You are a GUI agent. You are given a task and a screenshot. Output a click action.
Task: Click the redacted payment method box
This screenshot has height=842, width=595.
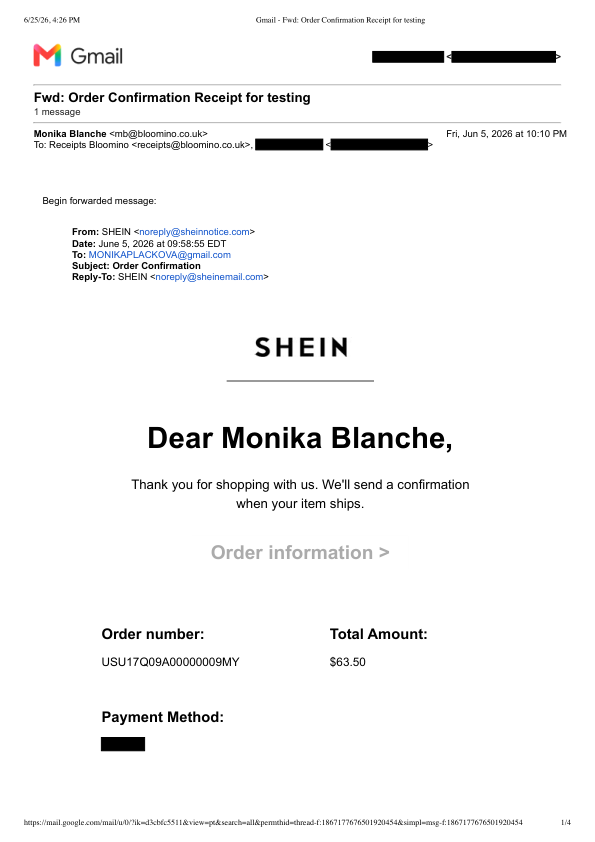(x=123, y=744)
